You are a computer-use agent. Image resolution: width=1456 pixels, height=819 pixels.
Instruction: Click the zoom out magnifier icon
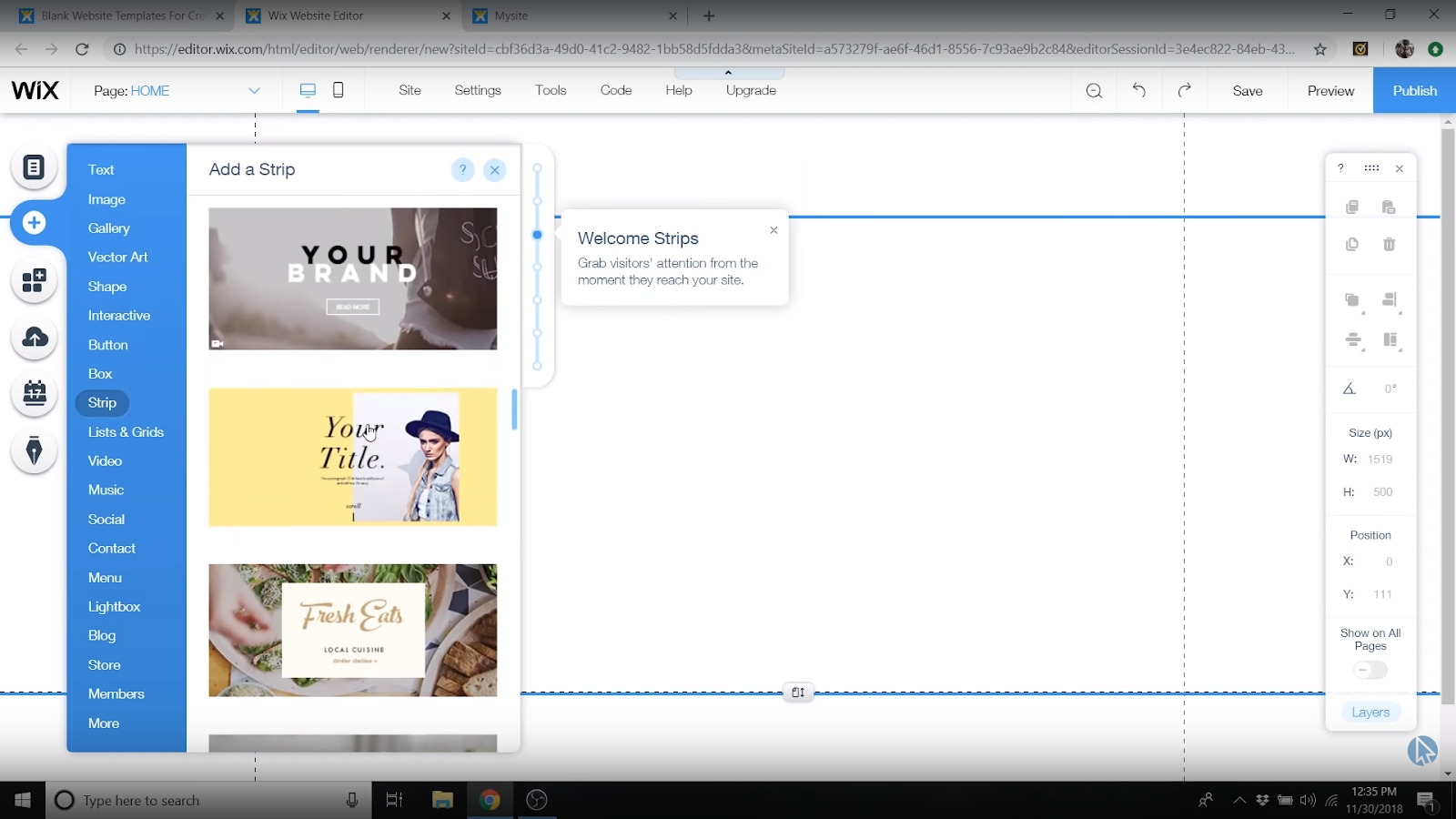point(1094,90)
